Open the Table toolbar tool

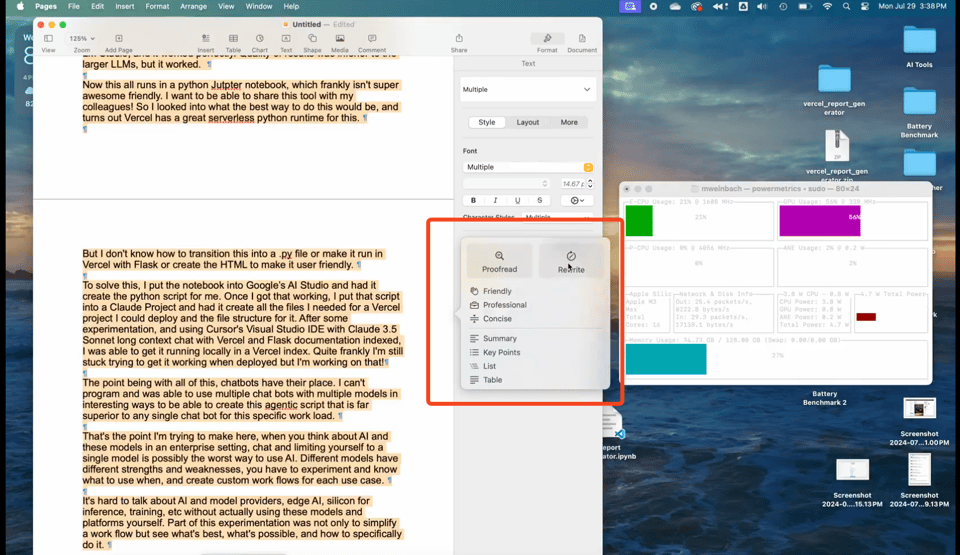233,40
